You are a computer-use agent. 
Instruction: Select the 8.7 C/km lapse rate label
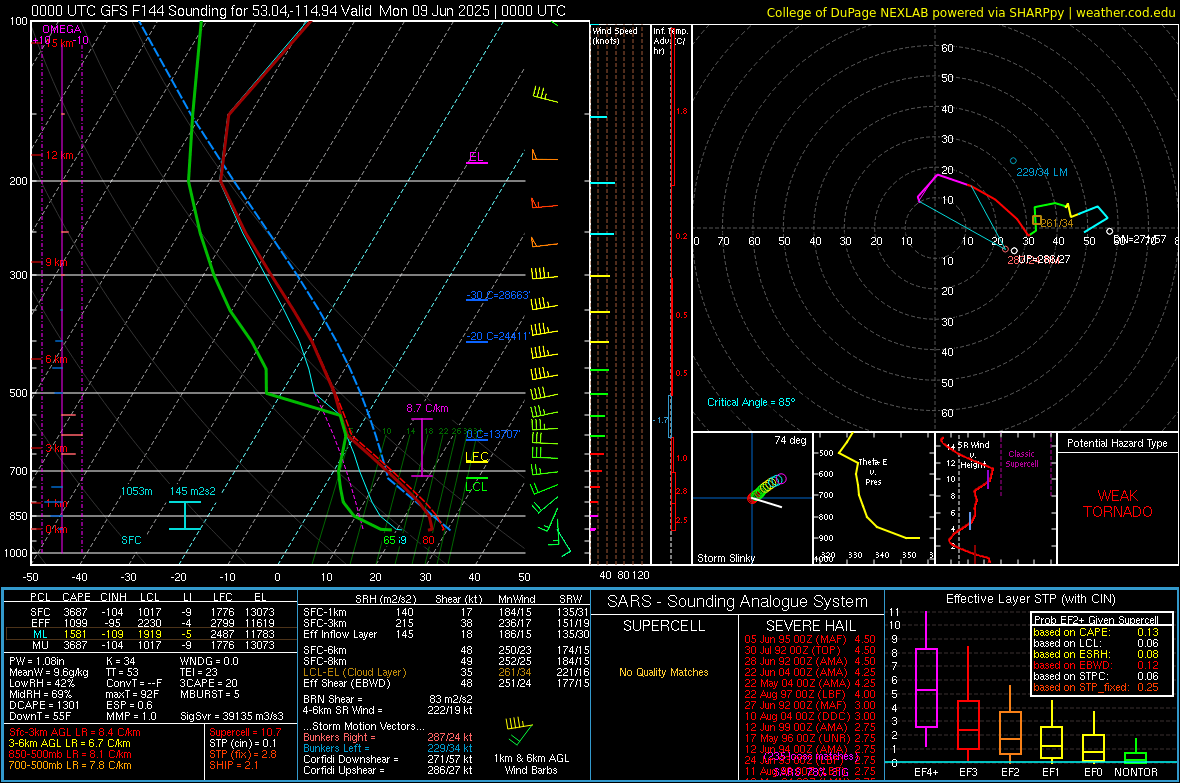[x=427, y=408]
